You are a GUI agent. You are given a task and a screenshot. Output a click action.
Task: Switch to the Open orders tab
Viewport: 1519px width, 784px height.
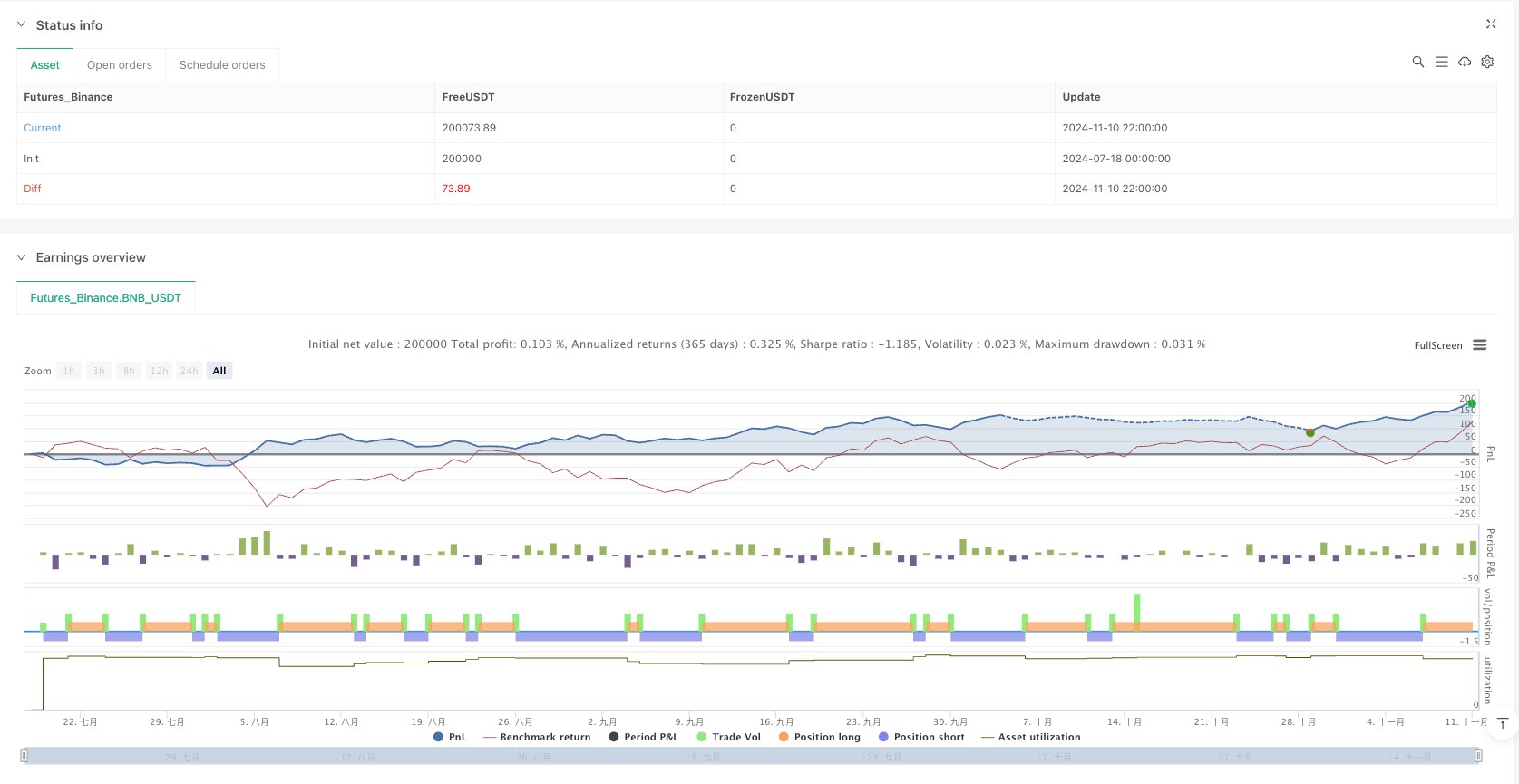120,65
